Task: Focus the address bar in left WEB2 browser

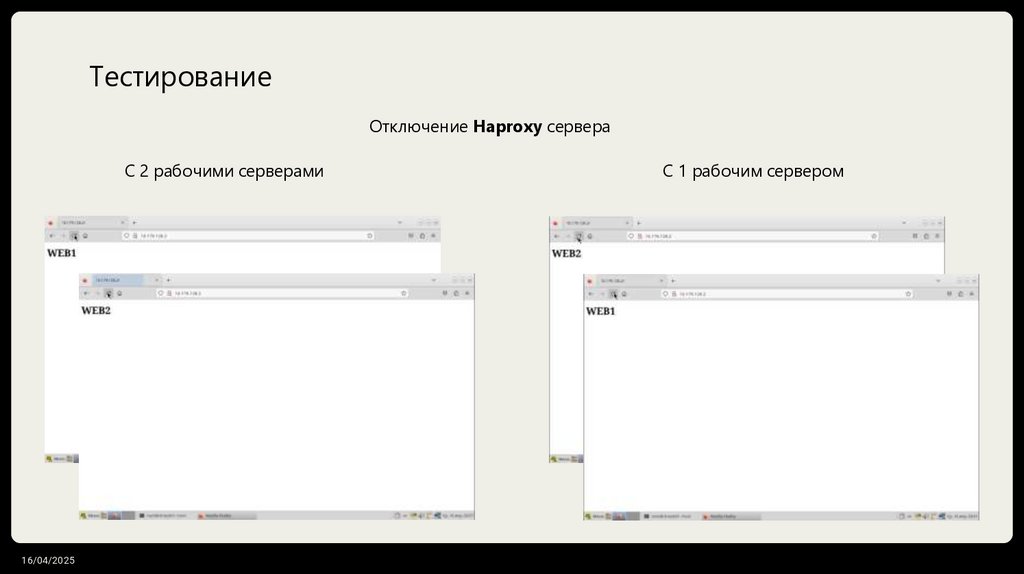Action: pos(282,293)
